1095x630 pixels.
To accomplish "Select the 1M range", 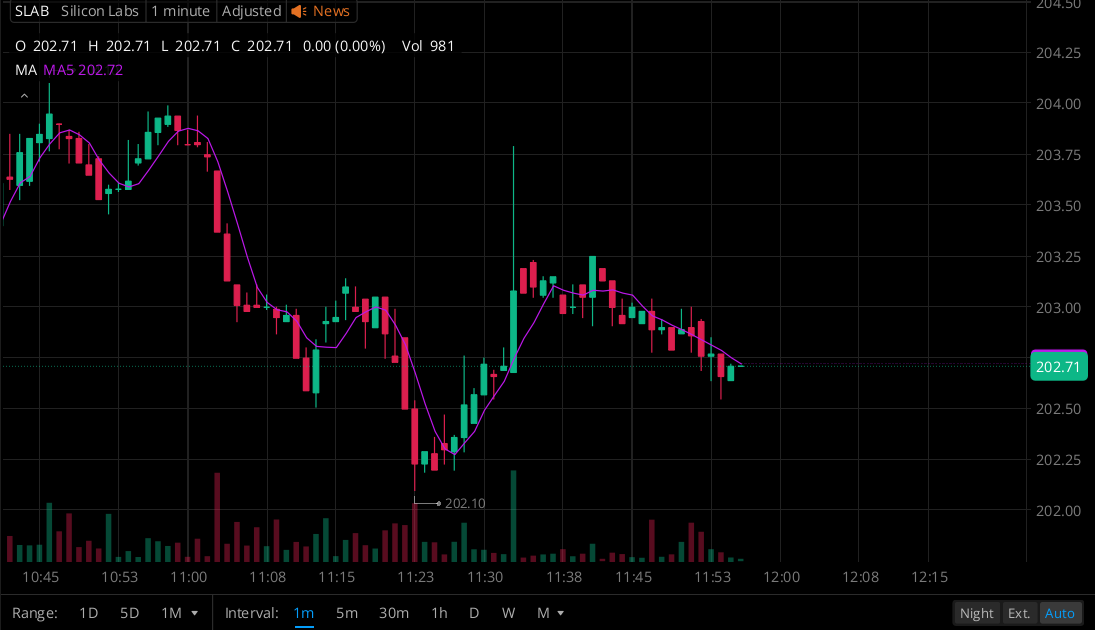I will (x=171, y=613).
